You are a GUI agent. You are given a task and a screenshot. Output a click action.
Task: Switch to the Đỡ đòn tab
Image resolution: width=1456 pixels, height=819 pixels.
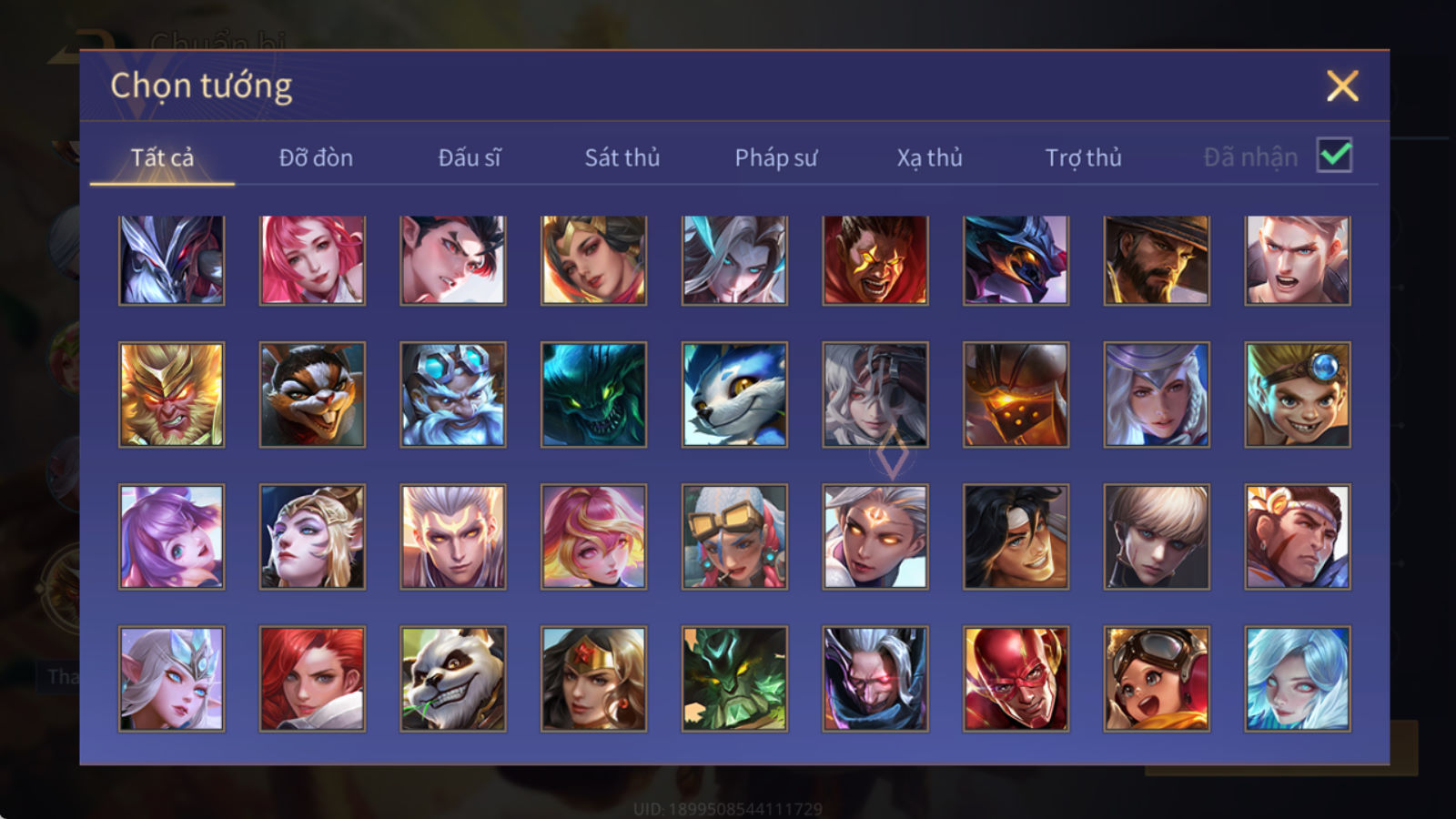316,157
